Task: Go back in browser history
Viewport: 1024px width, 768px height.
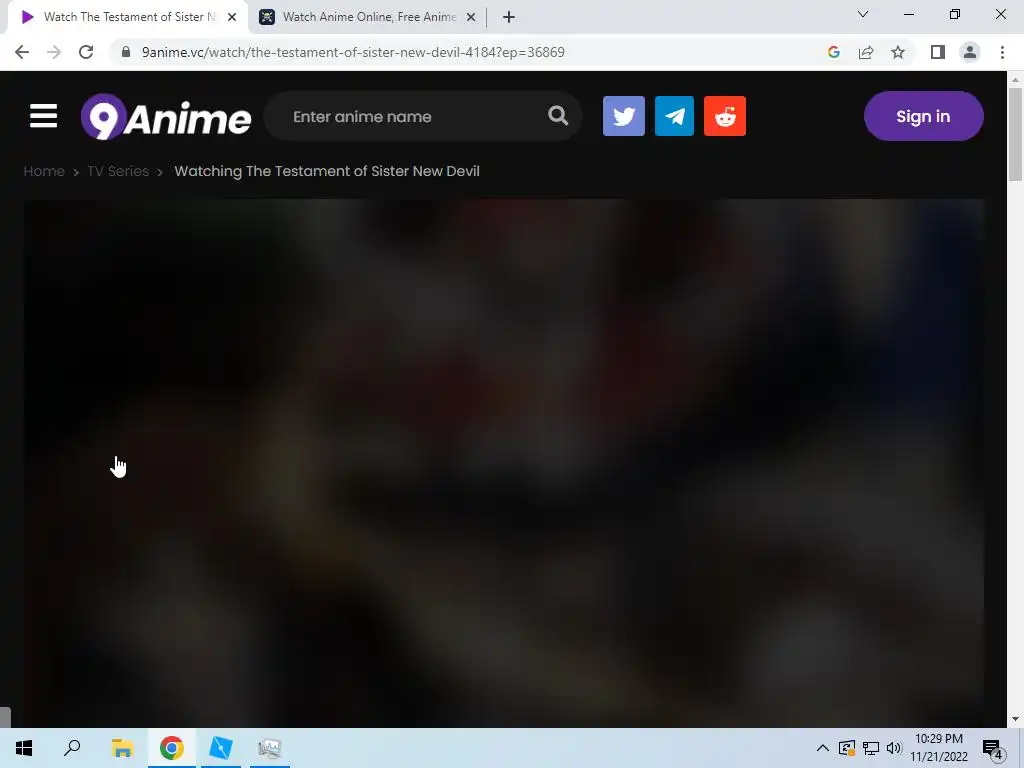Action: click(x=22, y=52)
